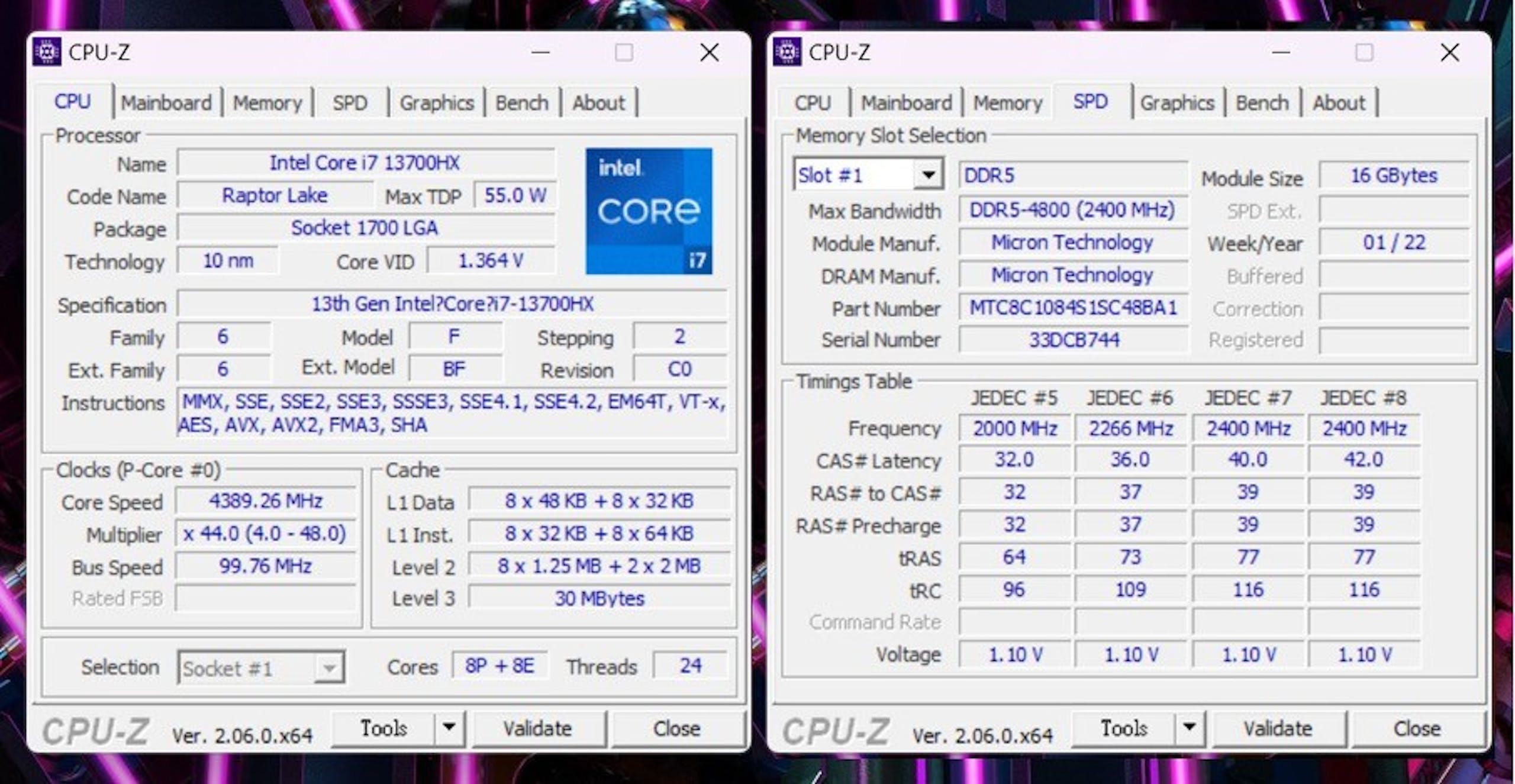Open Graphics tab in left CPU-Z window

[x=437, y=103]
